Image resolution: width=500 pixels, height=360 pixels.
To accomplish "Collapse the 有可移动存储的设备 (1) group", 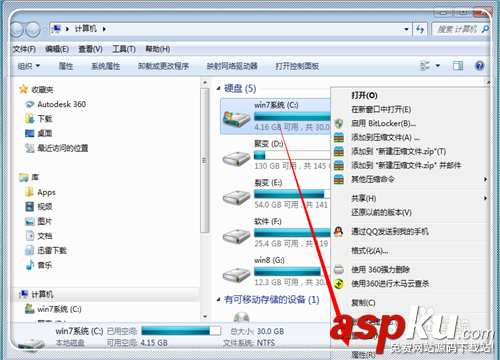I will click(x=218, y=300).
